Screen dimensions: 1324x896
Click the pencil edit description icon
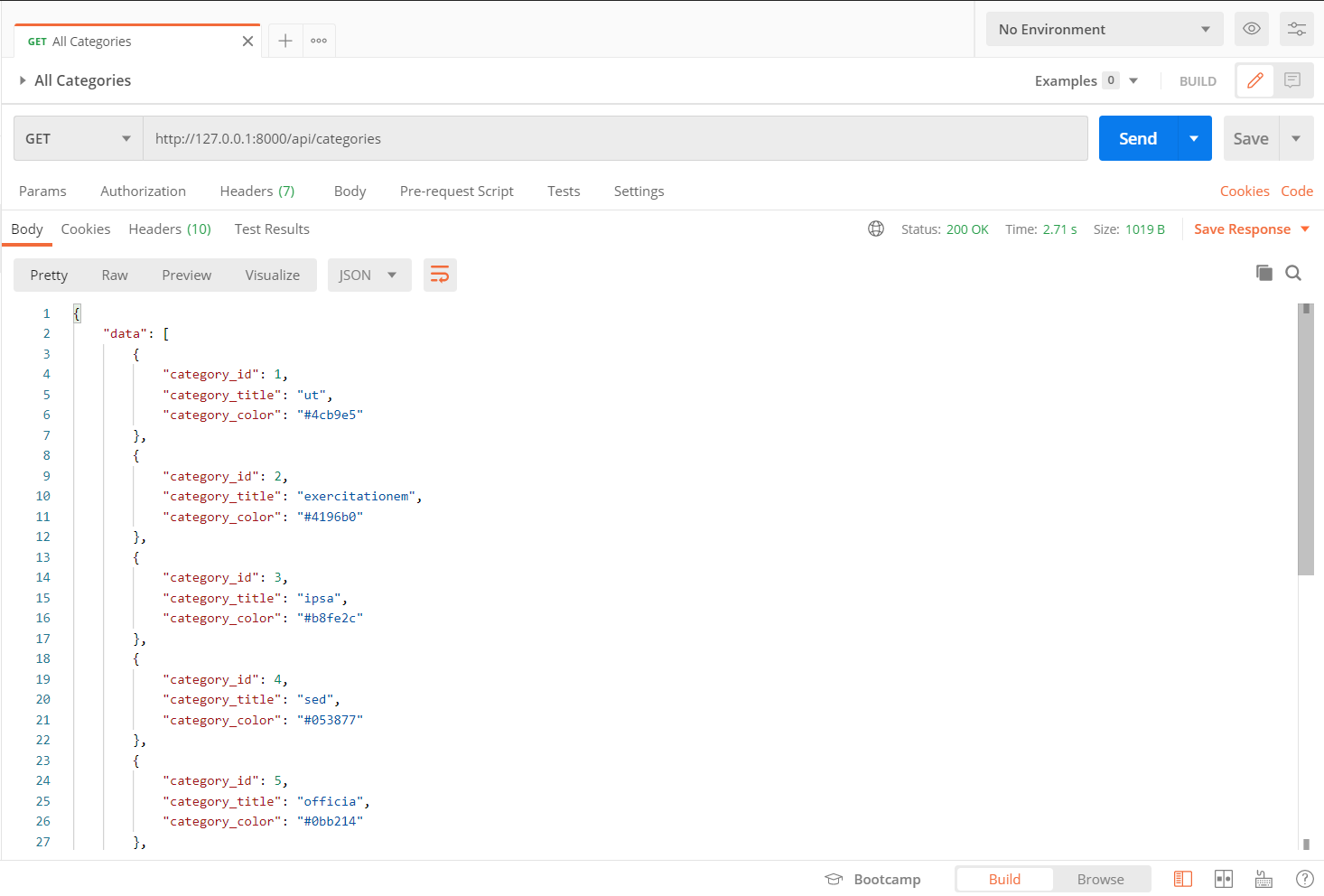pos(1254,80)
